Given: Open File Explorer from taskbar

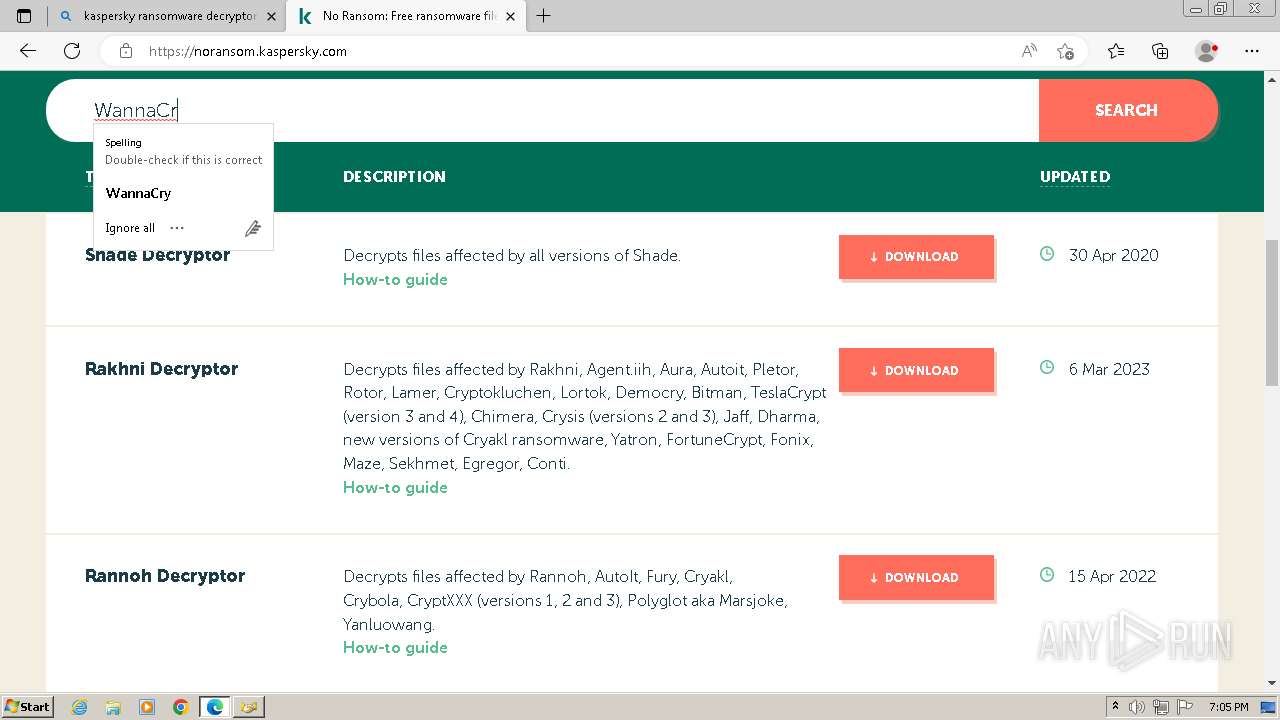Looking at the screenshot, I should point(113,707).
